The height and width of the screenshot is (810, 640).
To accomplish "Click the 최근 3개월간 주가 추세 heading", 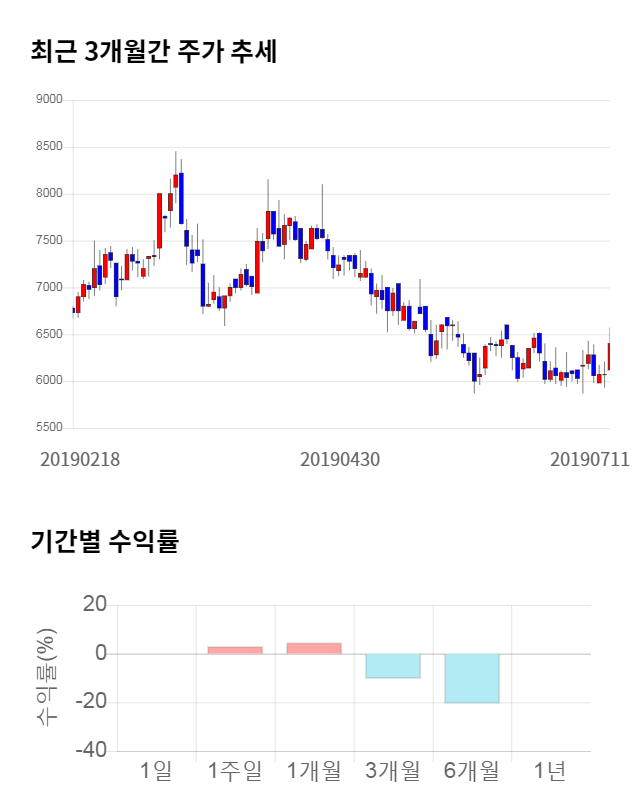I will 153,52.
